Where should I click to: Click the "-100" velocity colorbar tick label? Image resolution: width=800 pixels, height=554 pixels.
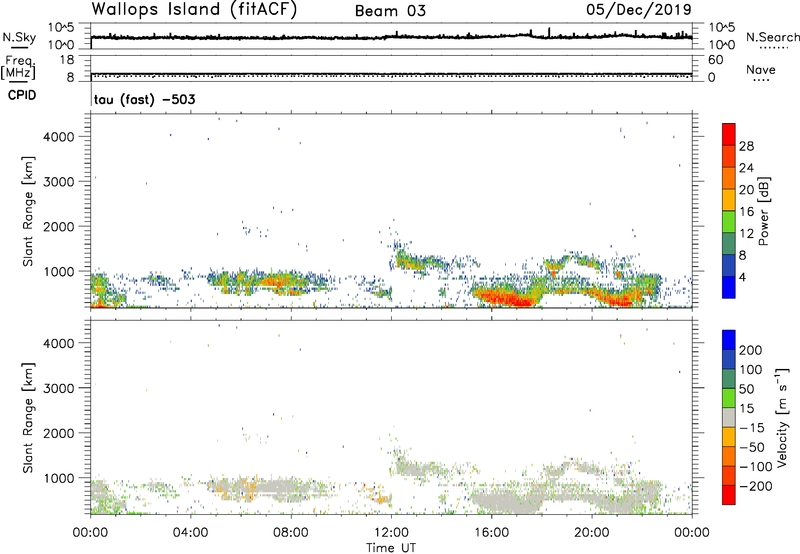click(756, 467)
